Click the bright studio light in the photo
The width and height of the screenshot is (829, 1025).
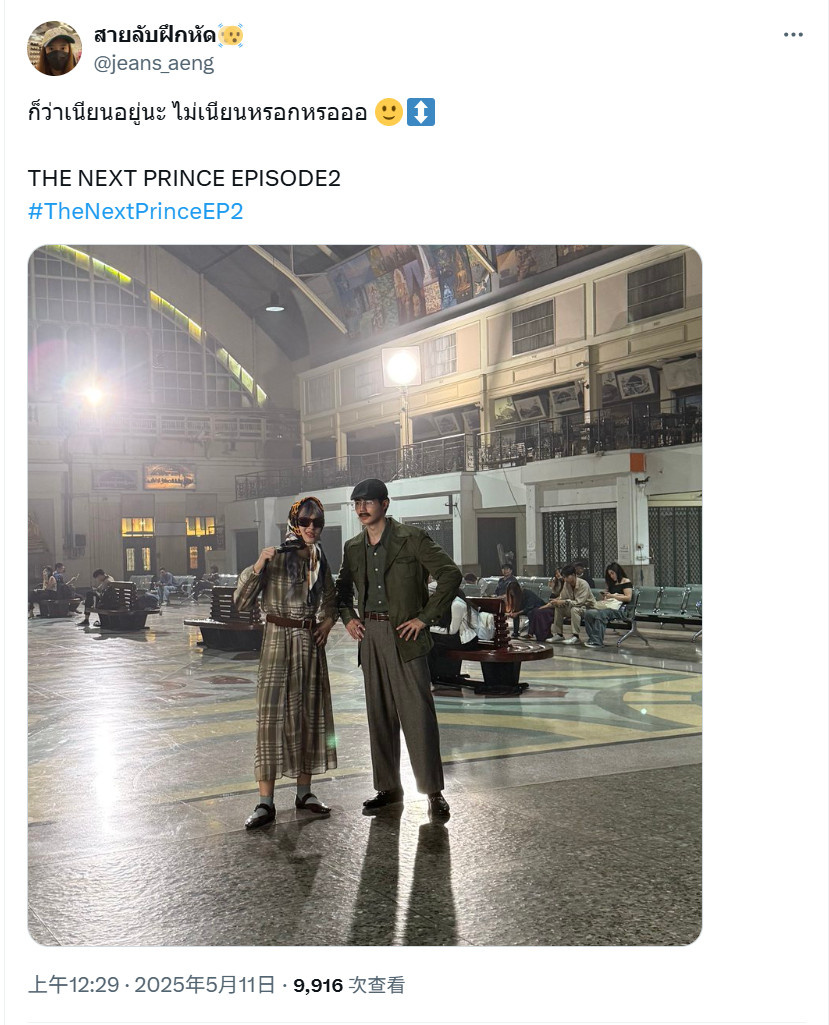click(x=401, y=367)
